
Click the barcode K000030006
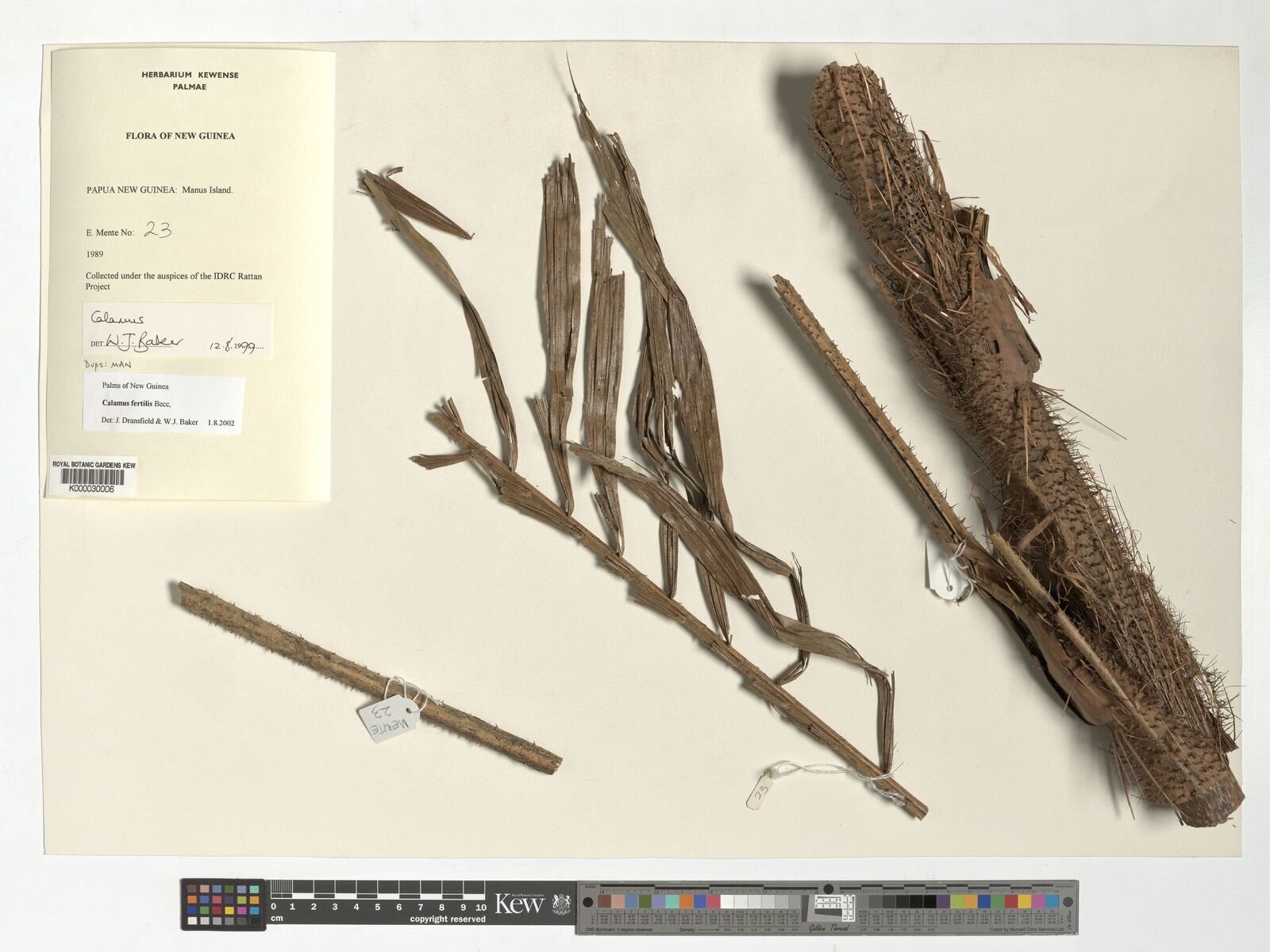91,478
